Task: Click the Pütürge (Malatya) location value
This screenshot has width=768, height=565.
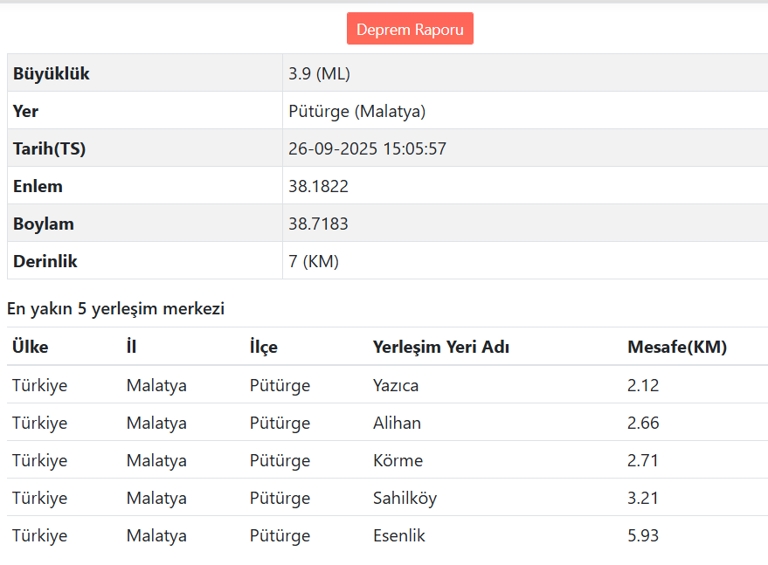Action: tap(357, 111)
